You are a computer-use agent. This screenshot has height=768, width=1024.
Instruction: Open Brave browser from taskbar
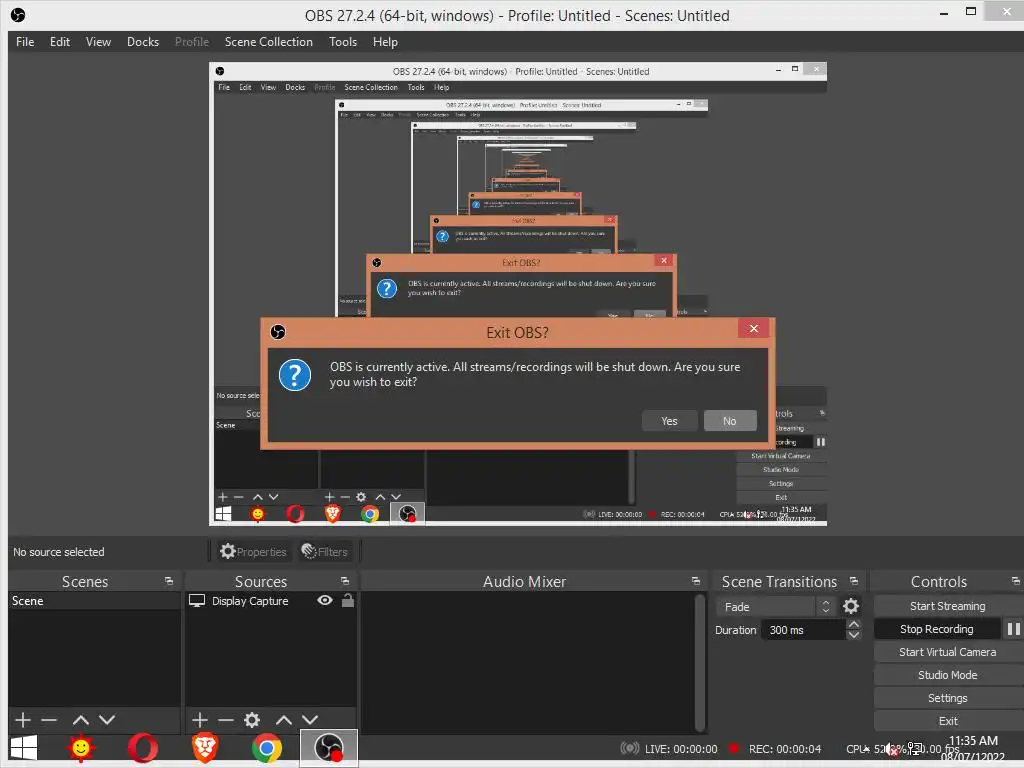[x=205, y=748]
